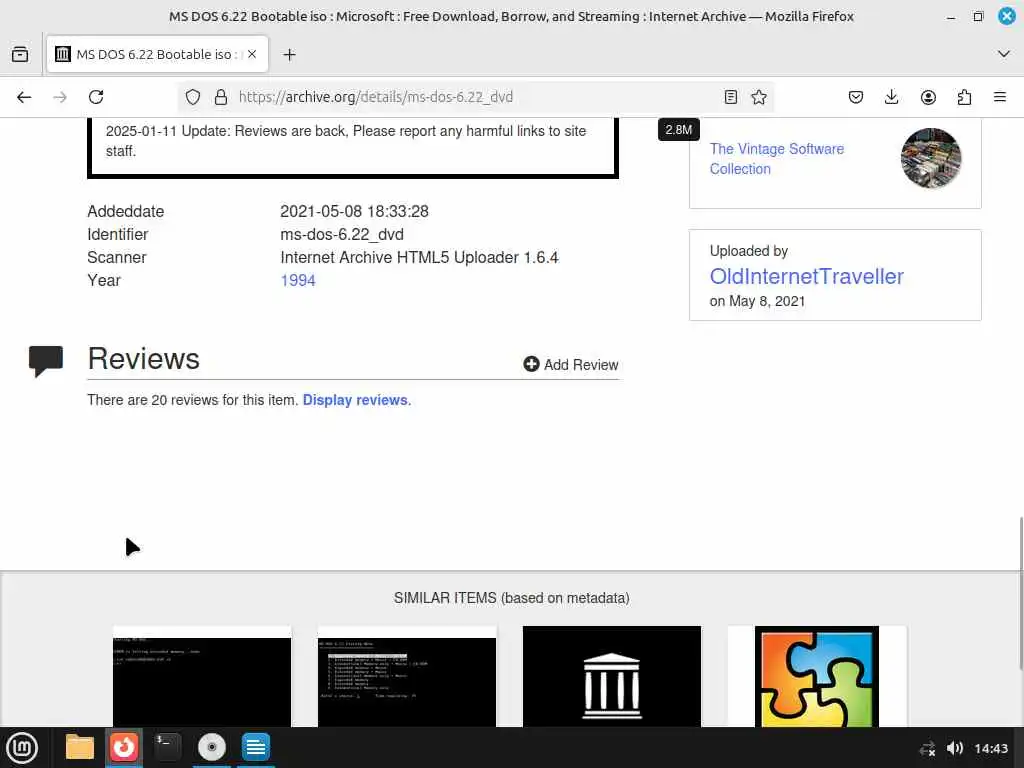Open the Firefox View icon

tap(20, 54)
